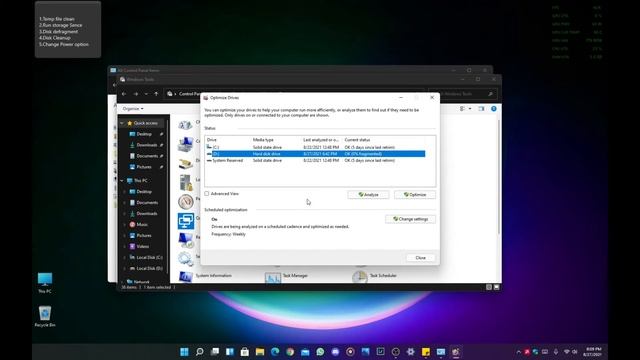Image resolution: width=640 pixels, height=360 pixels.
Task: Go up one folder level in explorer
Action: click(x=156, y=94)
